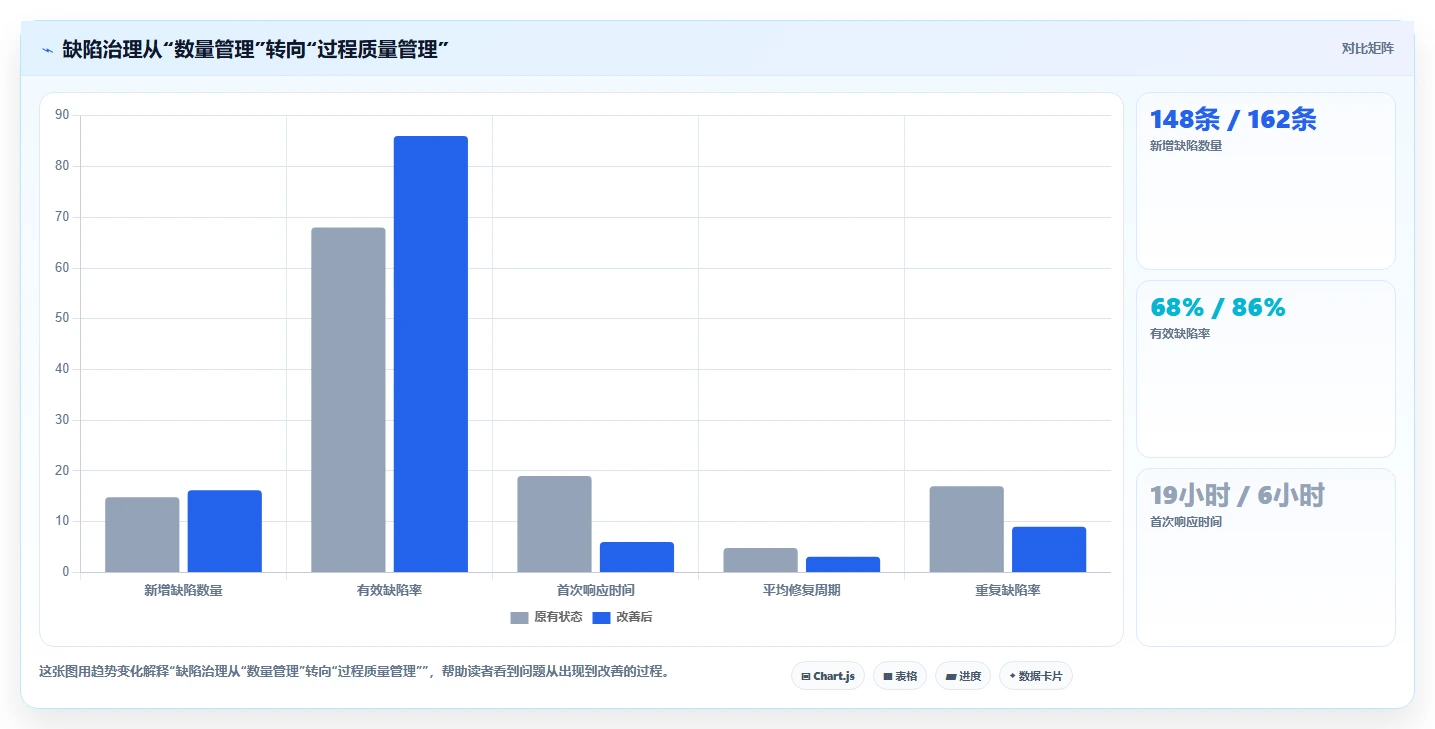
Task: Click the gray bar for 首次响应时间
Action: 554,524
